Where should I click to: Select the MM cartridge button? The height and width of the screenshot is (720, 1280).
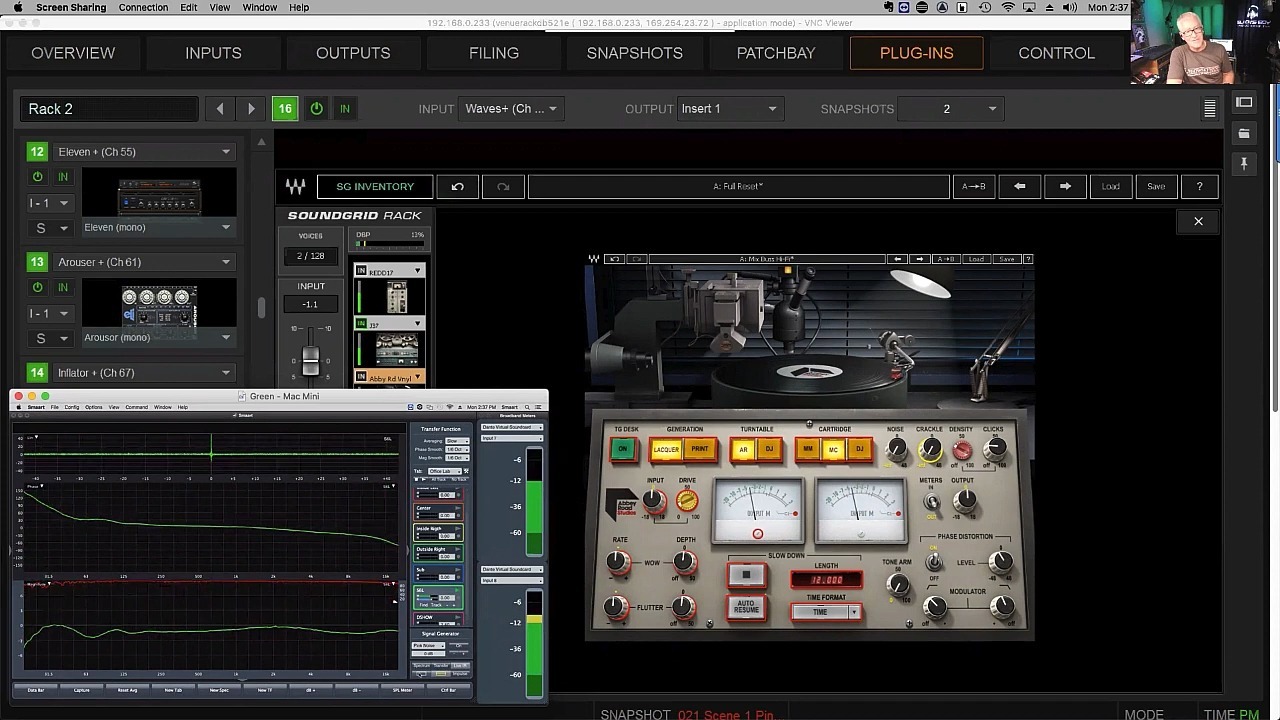(808, 450)
